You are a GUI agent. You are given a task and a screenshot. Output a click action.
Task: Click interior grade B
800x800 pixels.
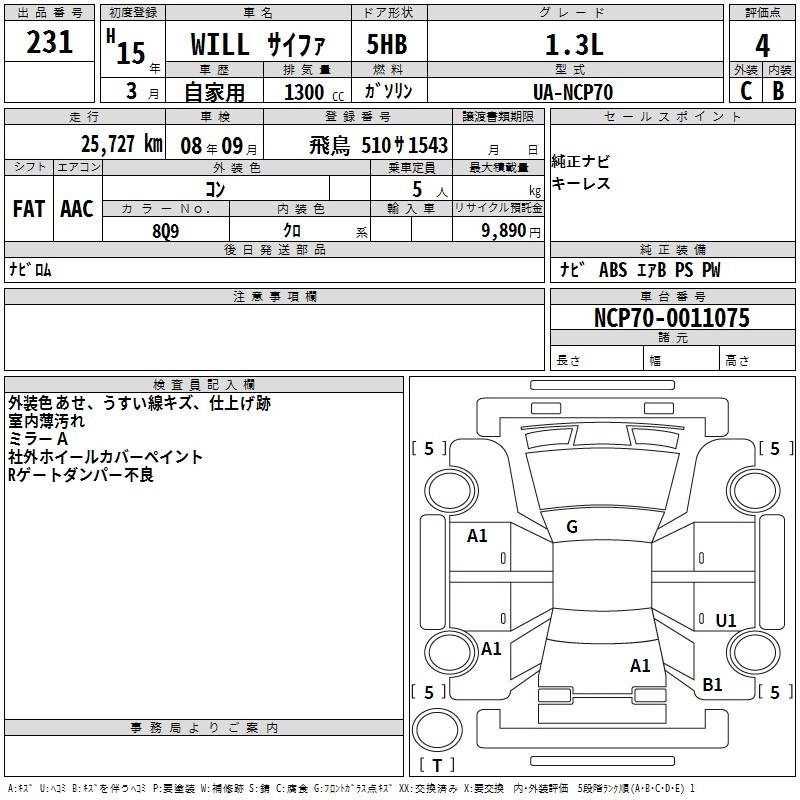point(778,91)
